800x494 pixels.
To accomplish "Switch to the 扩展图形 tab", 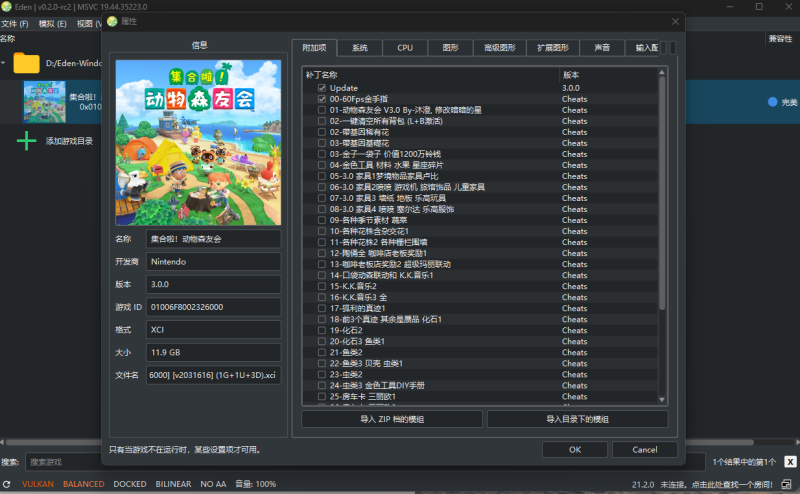I will click(x=553, y=47).
